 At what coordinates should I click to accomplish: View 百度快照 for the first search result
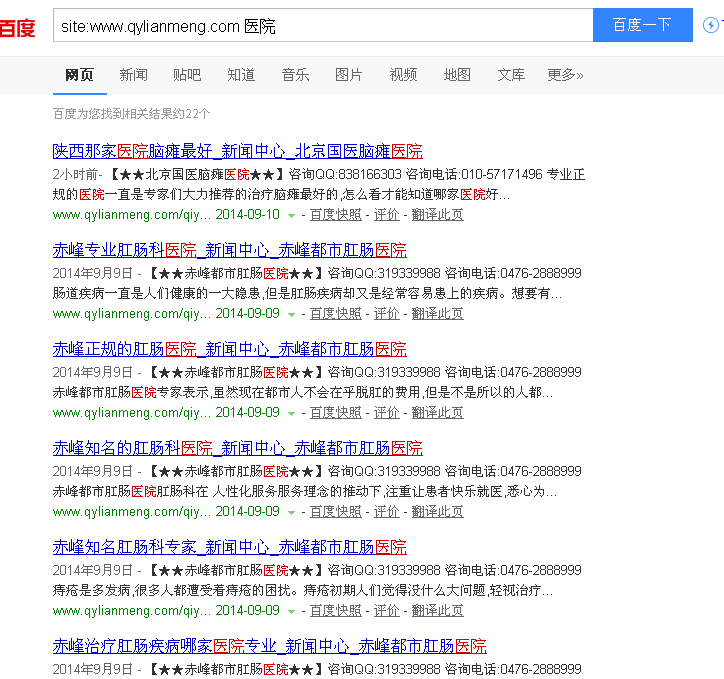335,215
